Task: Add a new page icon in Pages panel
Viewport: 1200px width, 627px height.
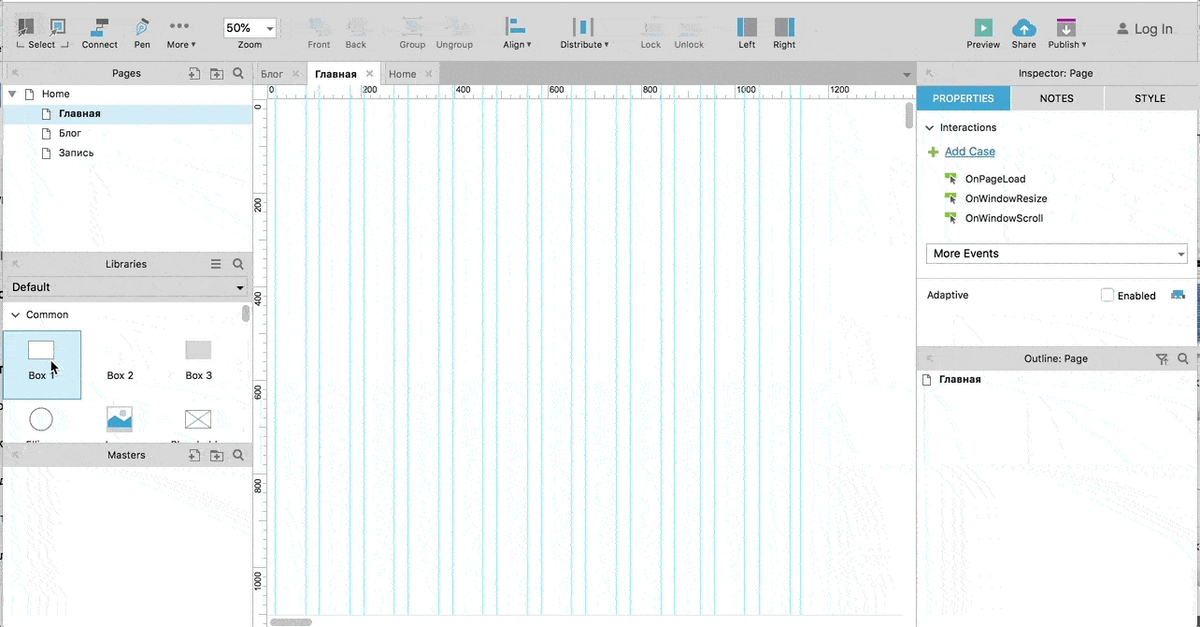Action: (x=194, y=73)
